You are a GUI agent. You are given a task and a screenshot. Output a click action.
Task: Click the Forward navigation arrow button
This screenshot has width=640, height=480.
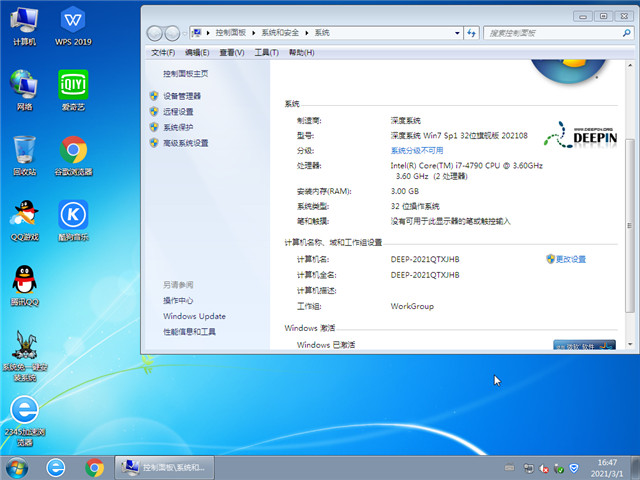point(172,33)
